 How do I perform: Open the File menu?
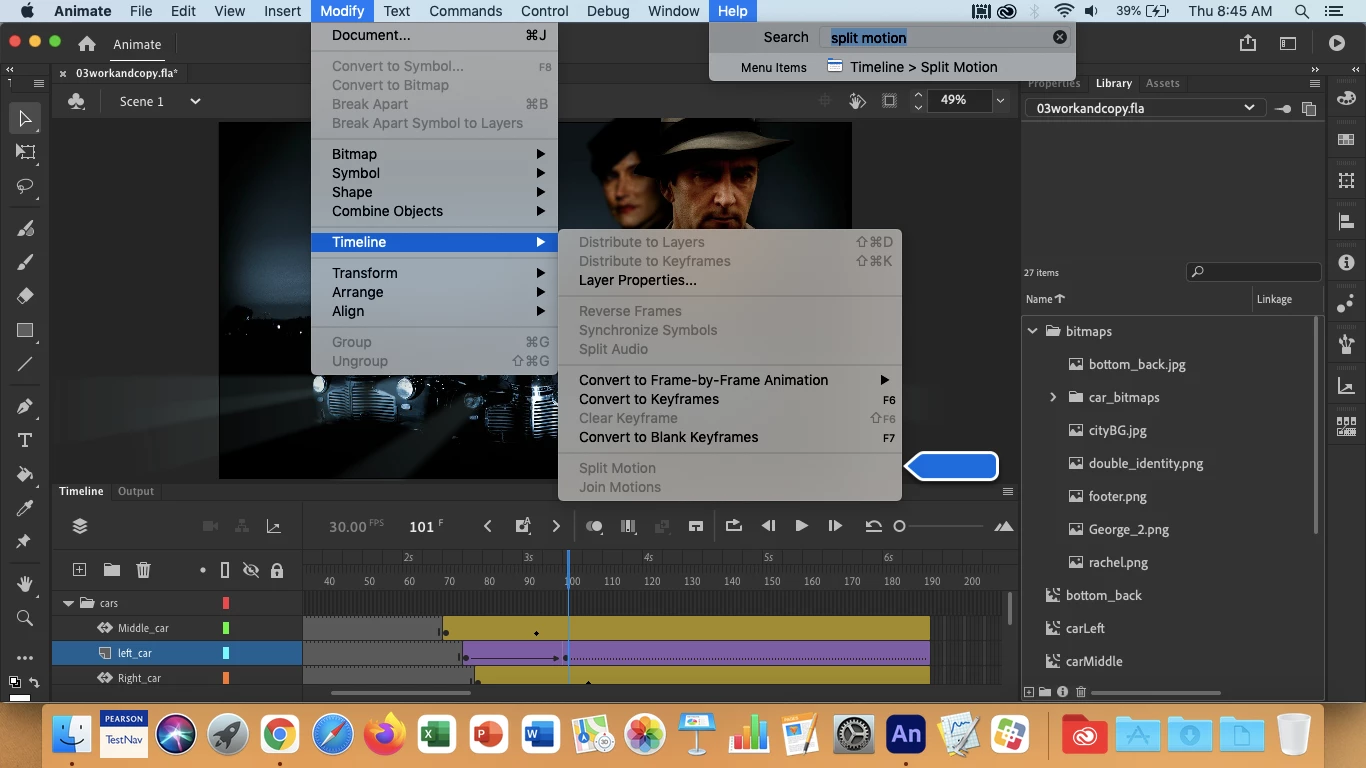(141, 11)
